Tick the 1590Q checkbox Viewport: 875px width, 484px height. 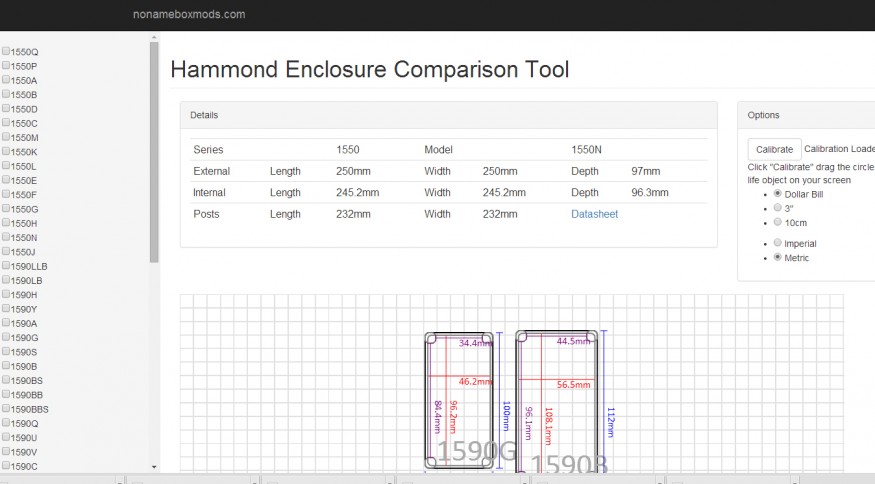point(6,423)
